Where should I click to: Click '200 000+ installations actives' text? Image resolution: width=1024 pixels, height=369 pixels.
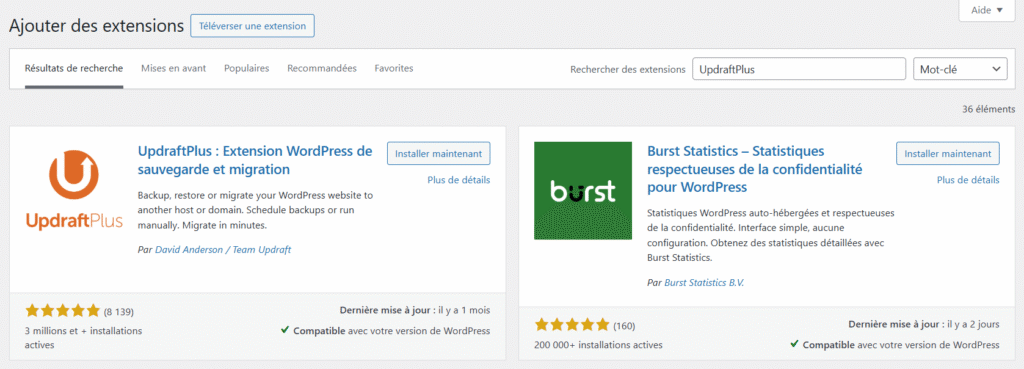coord(598,344)
